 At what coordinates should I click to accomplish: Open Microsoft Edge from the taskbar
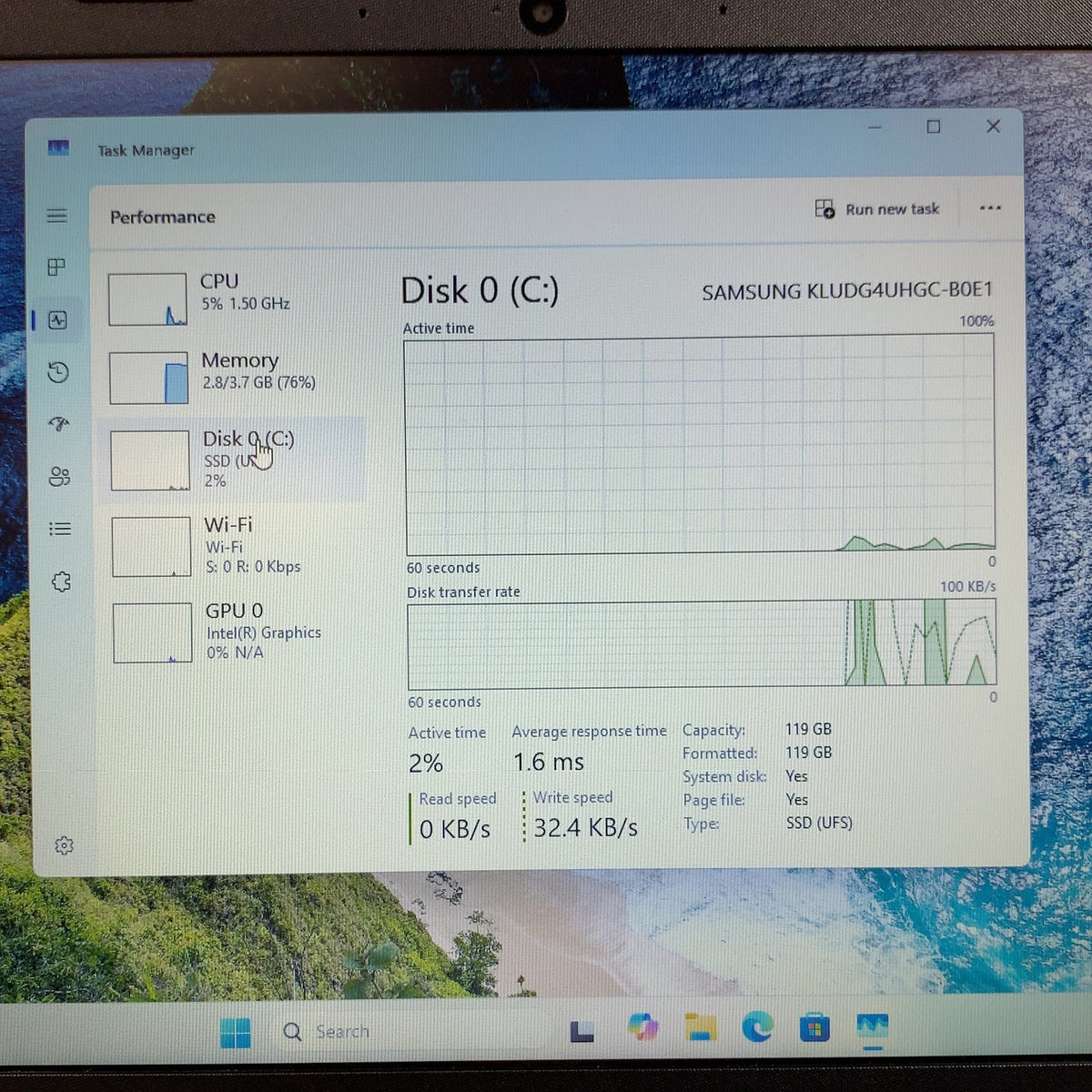(757, 1027)
